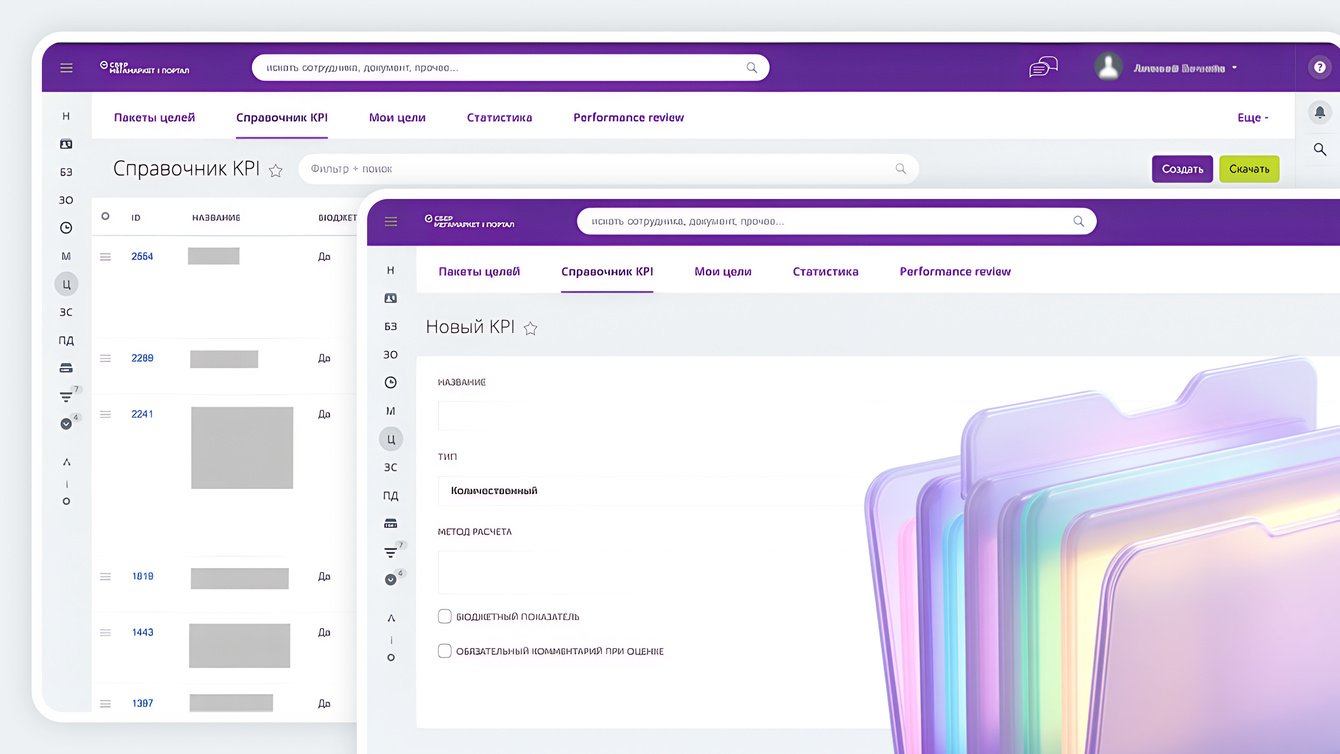
Task: Star the Новый KPI page as favorite
Action: (531, 328)
